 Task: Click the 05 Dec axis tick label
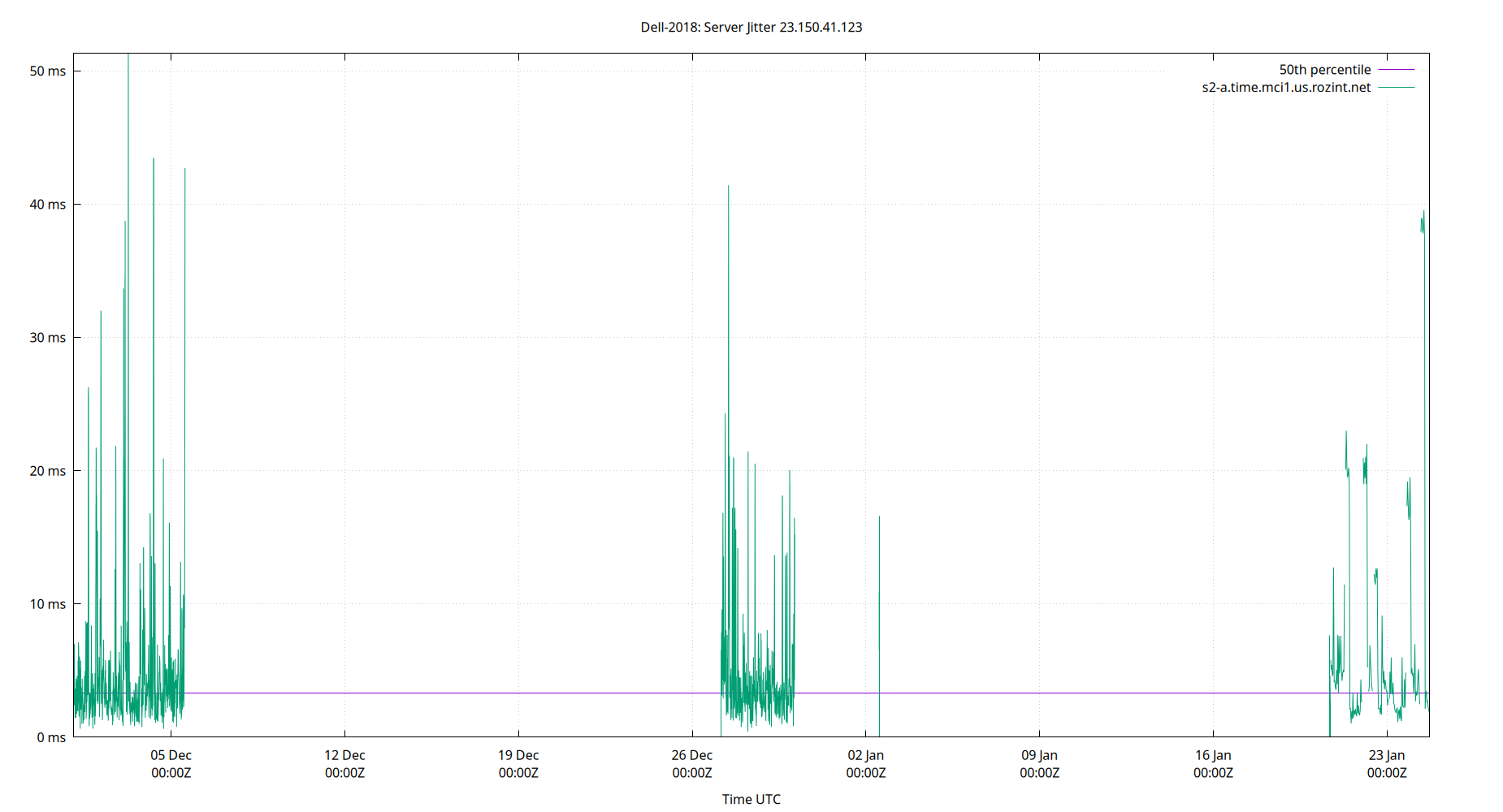point(171,755)
